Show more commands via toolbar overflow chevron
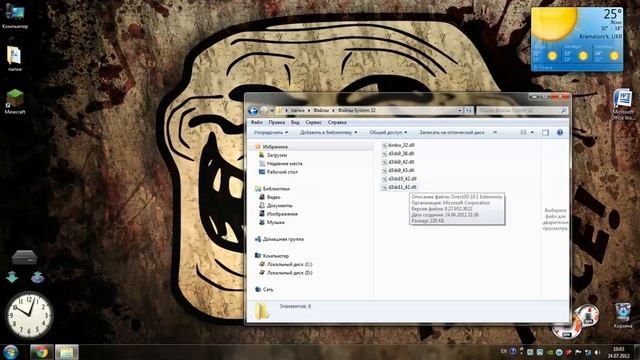The image size is (640, 360). pyautogui.click(x=495, y=133)
